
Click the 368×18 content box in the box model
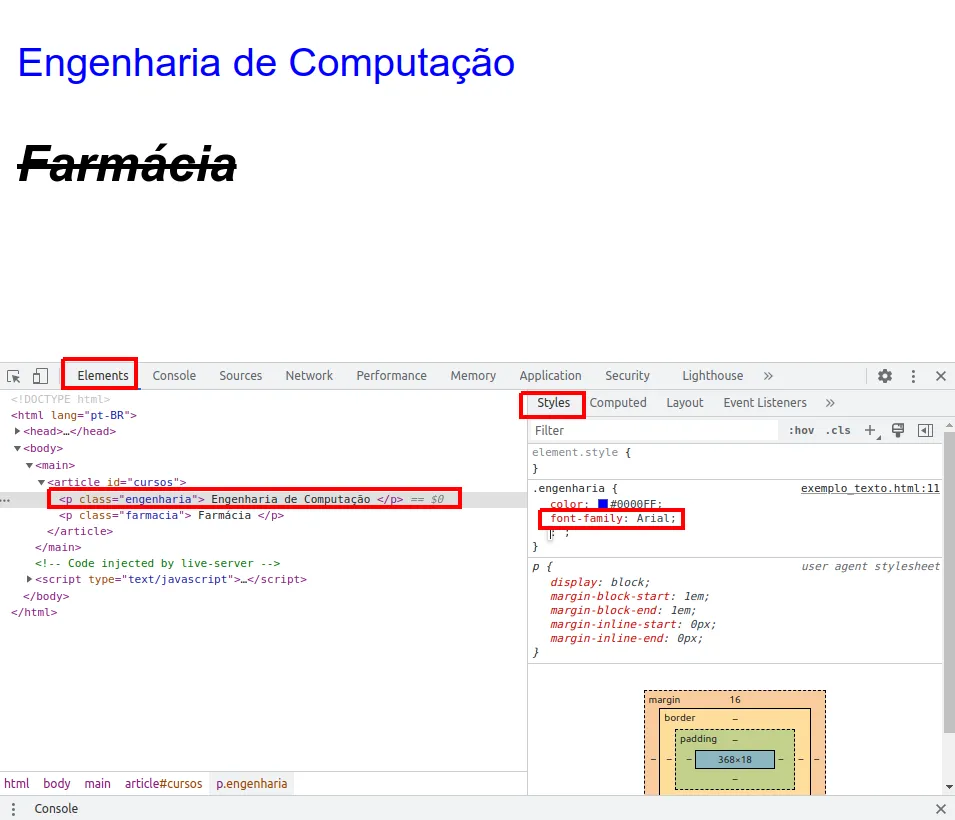click(x=735, y=760)
